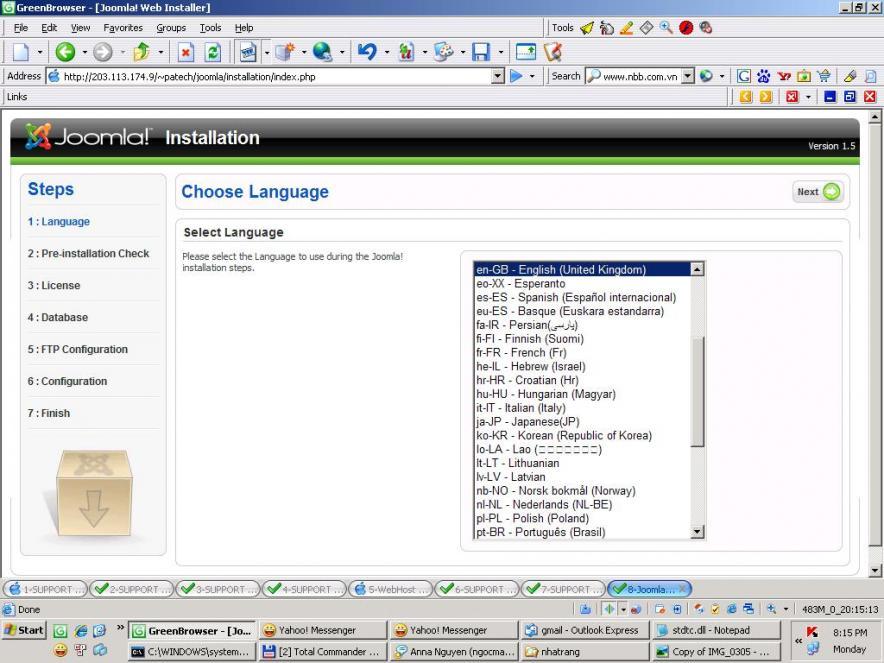
Task: Click the gray Forward arrow in the toolbar
Action: pos(103,52)
